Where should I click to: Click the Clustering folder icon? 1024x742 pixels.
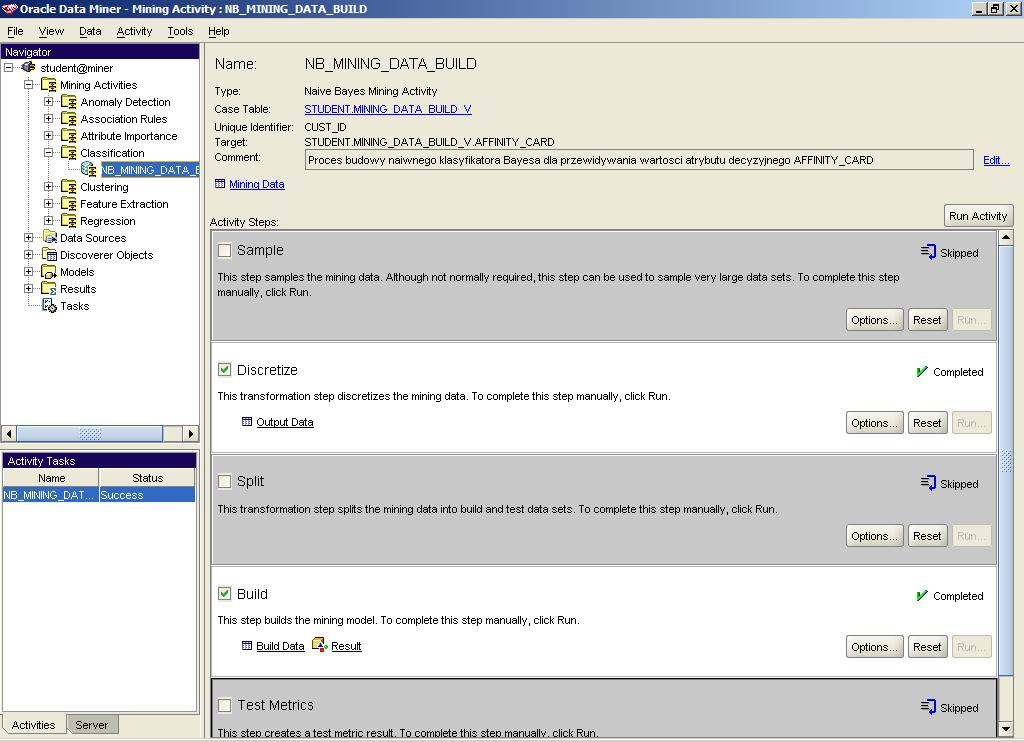(69, 186)
